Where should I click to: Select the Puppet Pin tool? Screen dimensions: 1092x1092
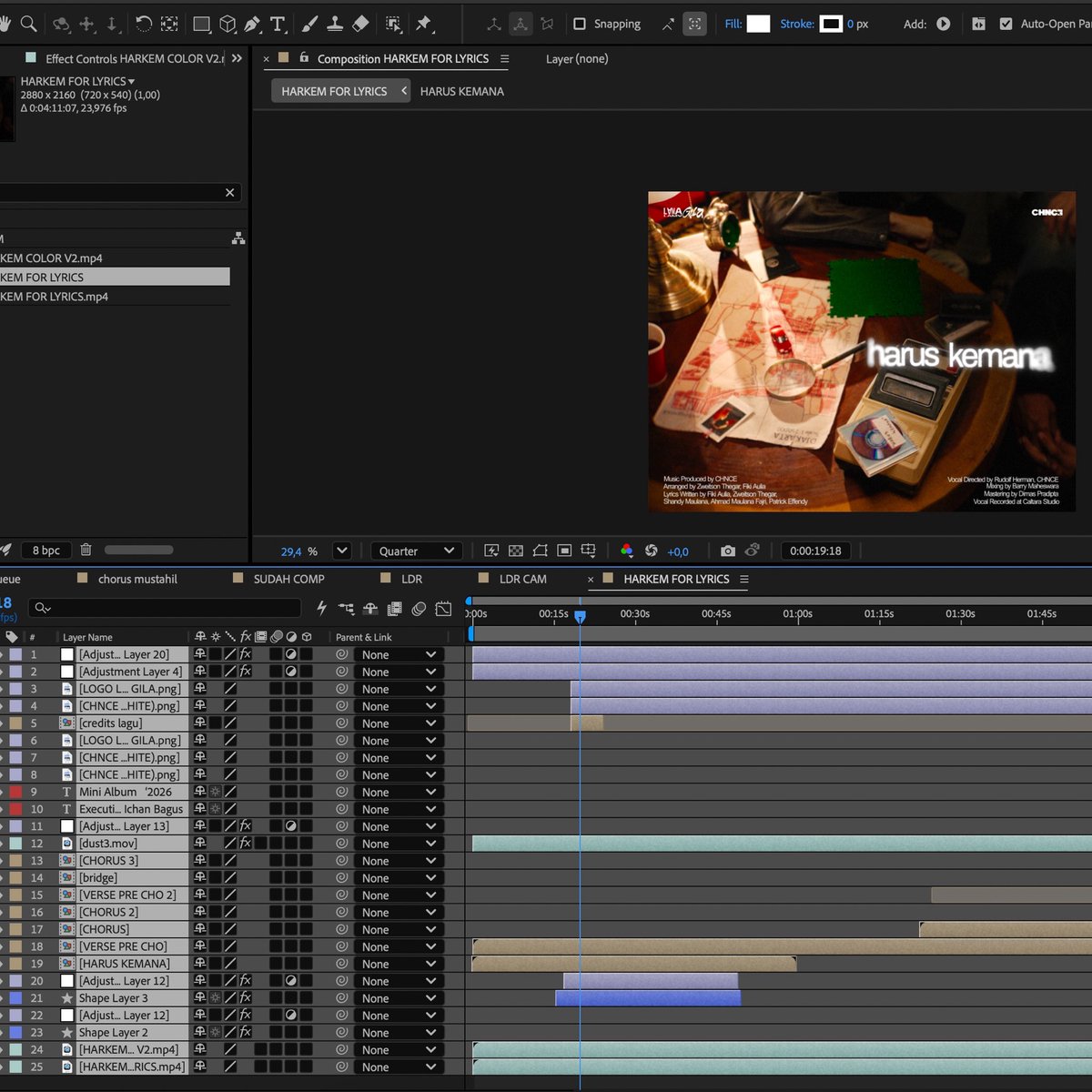(424, 24)
